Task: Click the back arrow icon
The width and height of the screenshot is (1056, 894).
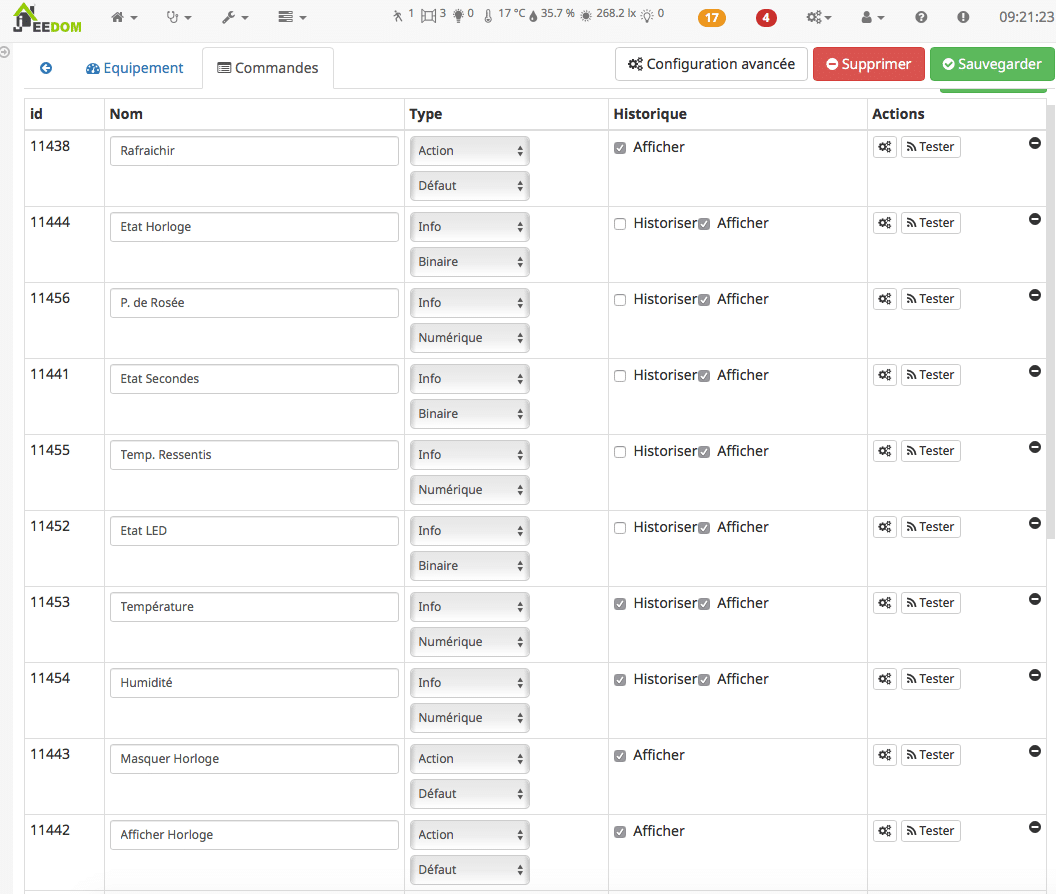Action: 46,68
